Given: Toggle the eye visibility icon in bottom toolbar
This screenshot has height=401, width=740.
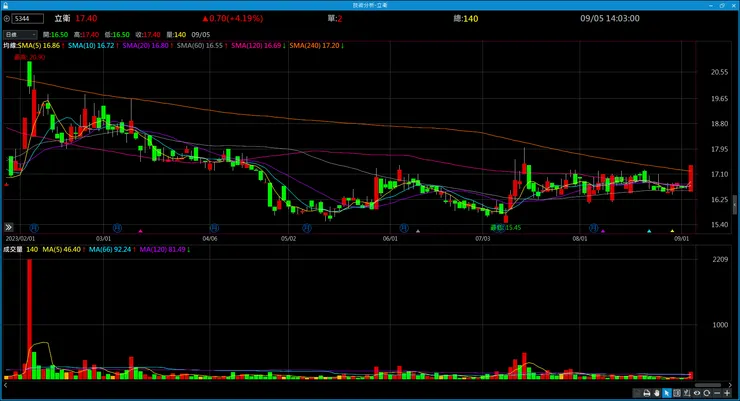Looking at the screenshot, I should point(697,393).
